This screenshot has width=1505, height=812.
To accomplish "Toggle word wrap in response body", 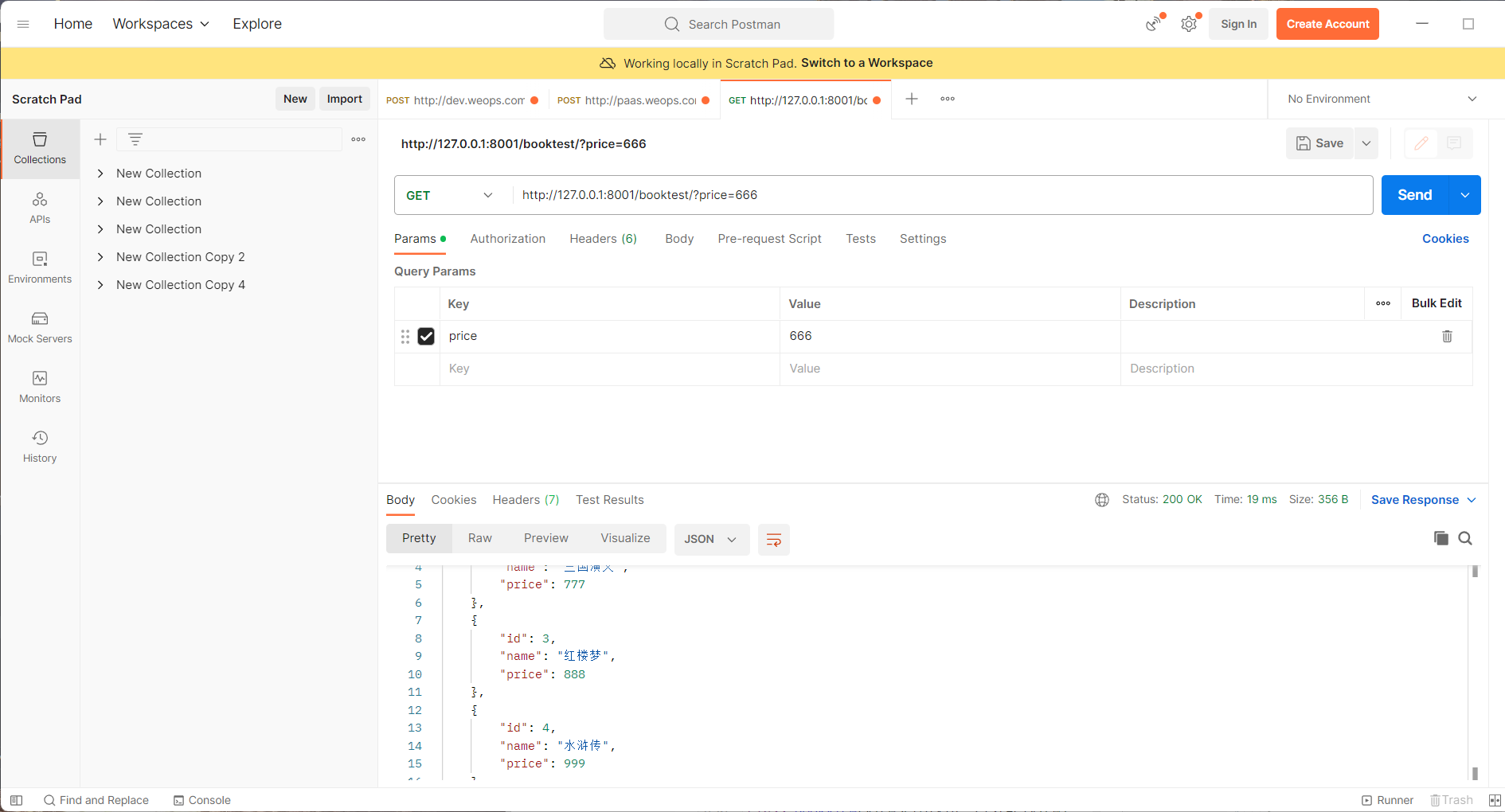I will [773, 540].
